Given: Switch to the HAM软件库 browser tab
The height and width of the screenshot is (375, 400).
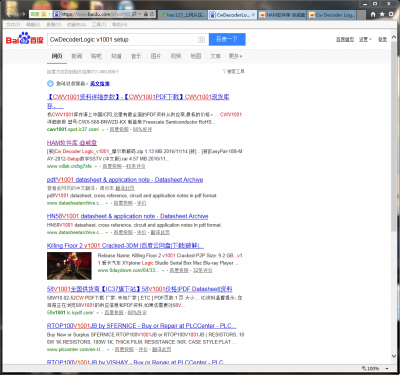Looking at the screenshot, I should pos(282,15).
